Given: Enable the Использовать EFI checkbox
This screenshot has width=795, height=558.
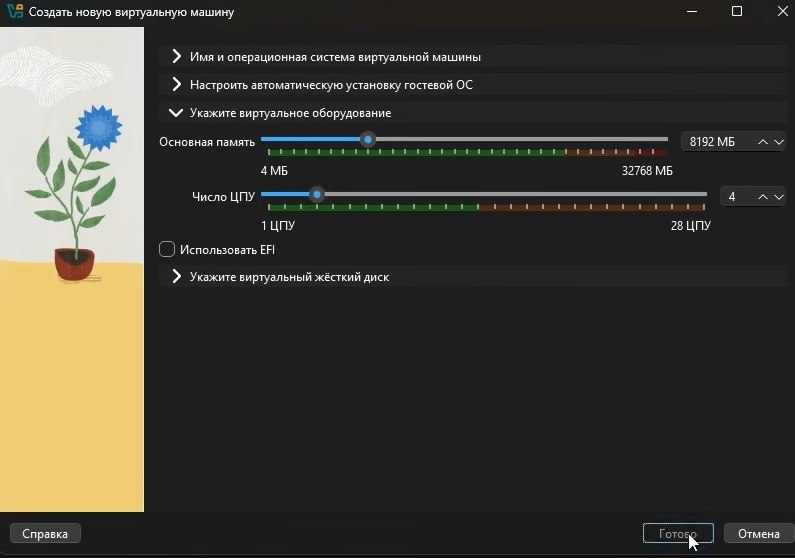Looking at the screenshot, I should [167, 249].
